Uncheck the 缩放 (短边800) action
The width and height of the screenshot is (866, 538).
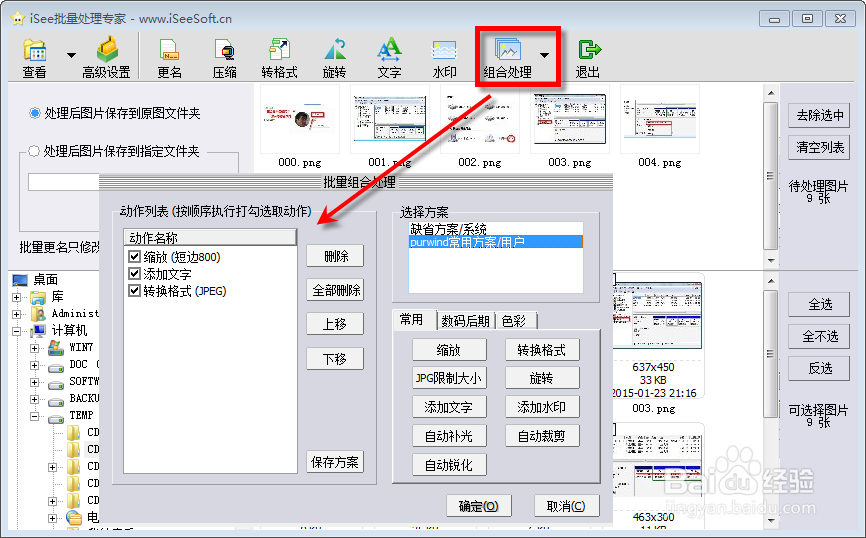point(134,256)
